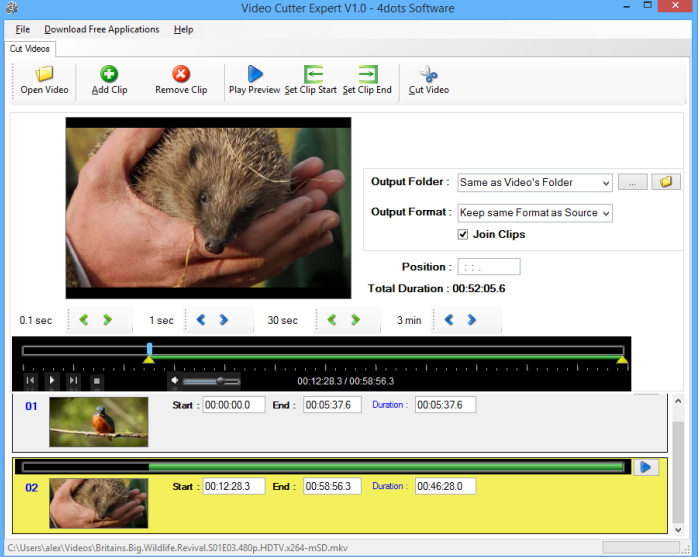
Task: Click the Start time field of clip 01
Action: click(x=234, y=405)
